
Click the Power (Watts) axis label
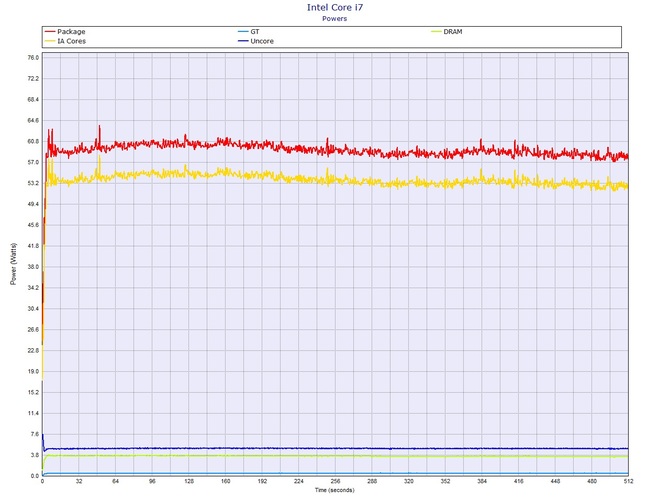tap(13, 264)
